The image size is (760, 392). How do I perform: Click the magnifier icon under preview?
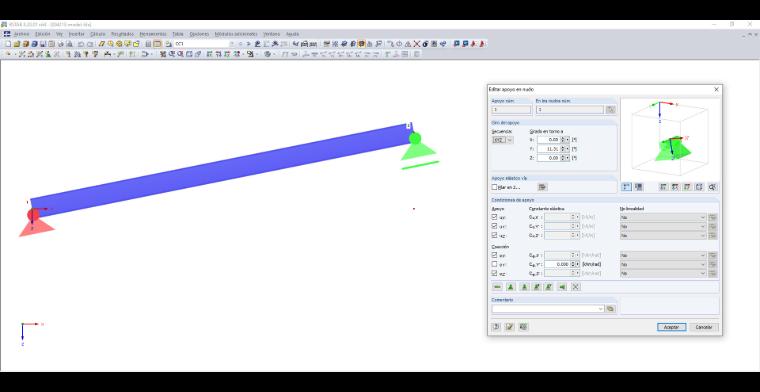pos(712,187)
